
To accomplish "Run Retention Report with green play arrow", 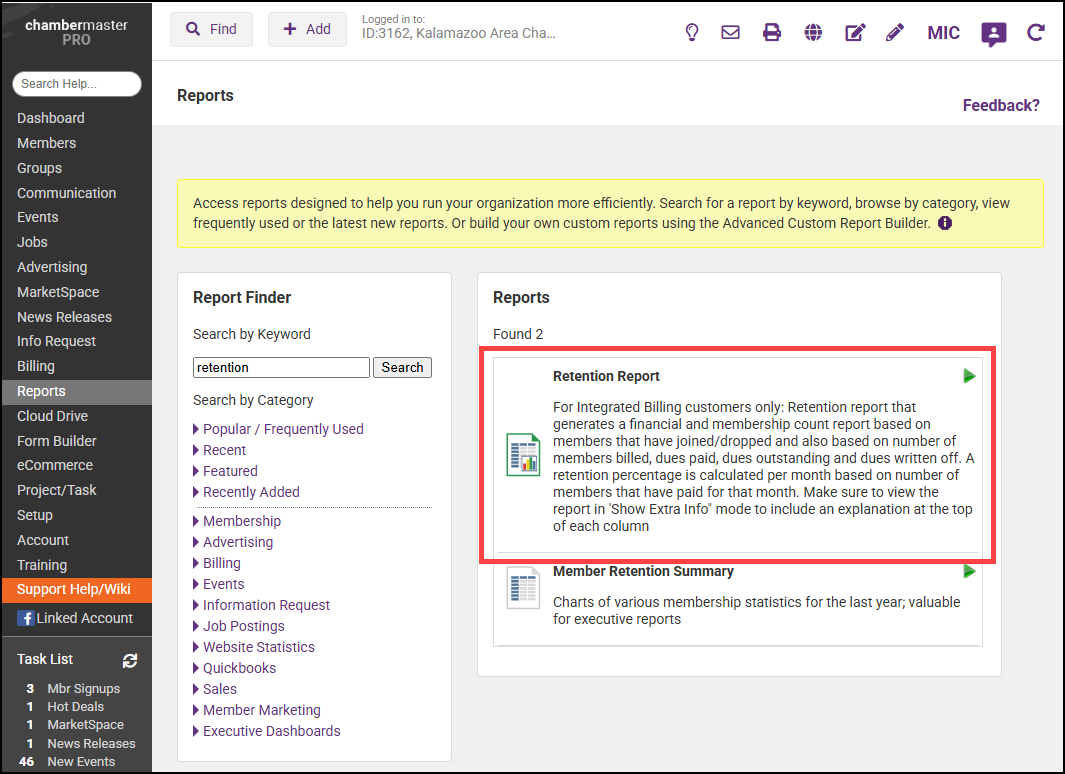I will pos(969,376).
